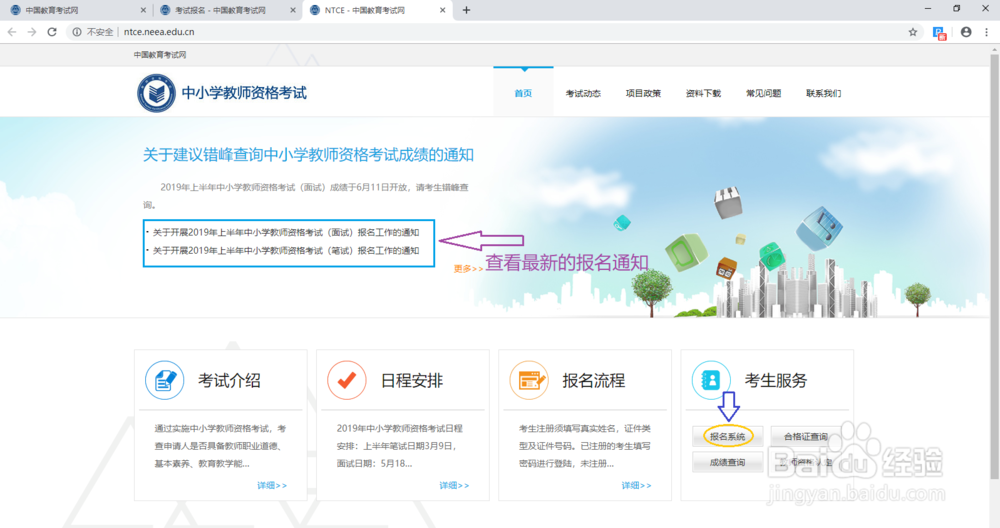Click the browser back arrow
Screen dimensions: 1000x528
[x=12, y=32]
